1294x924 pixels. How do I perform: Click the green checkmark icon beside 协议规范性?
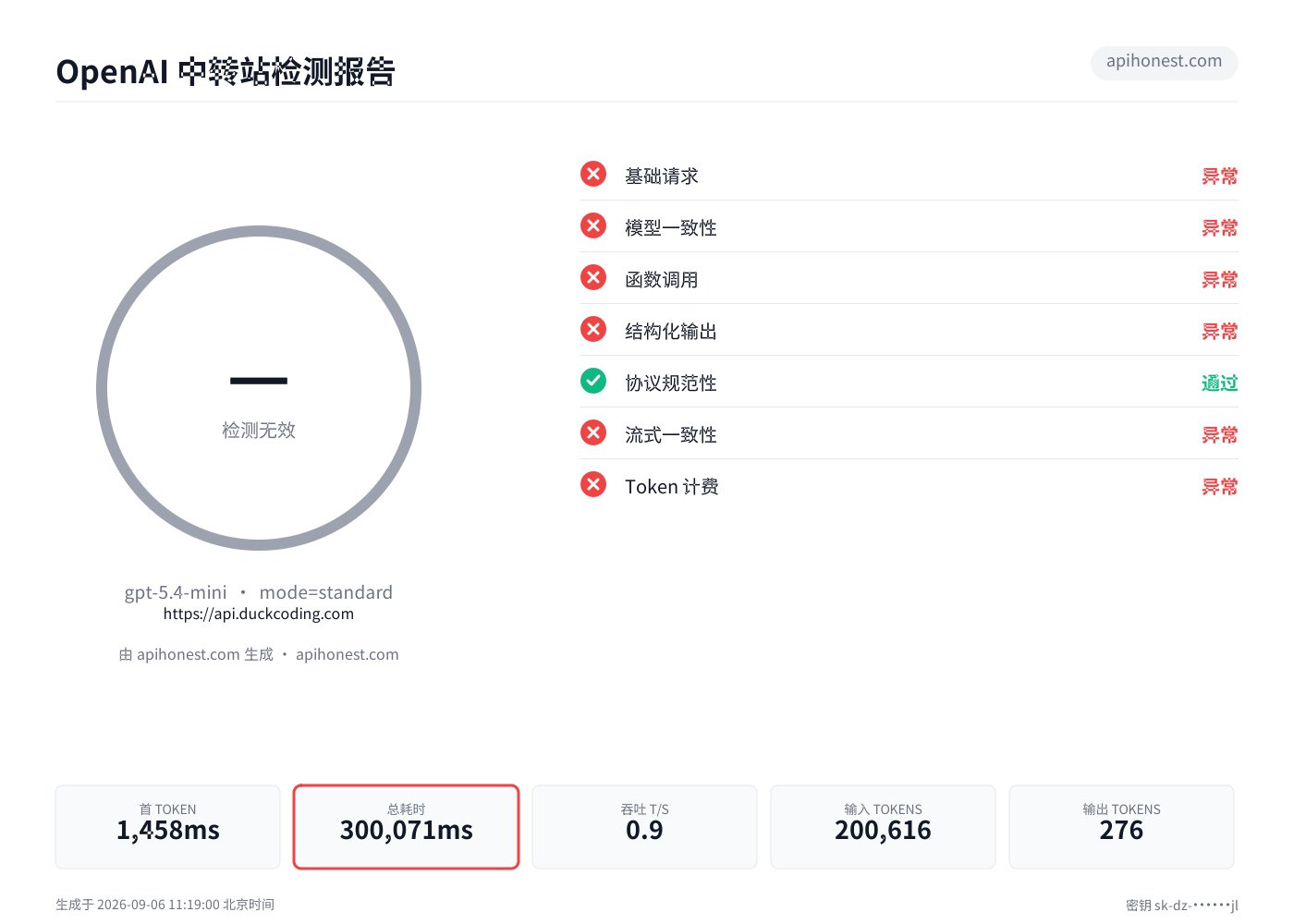coord(593,381)
